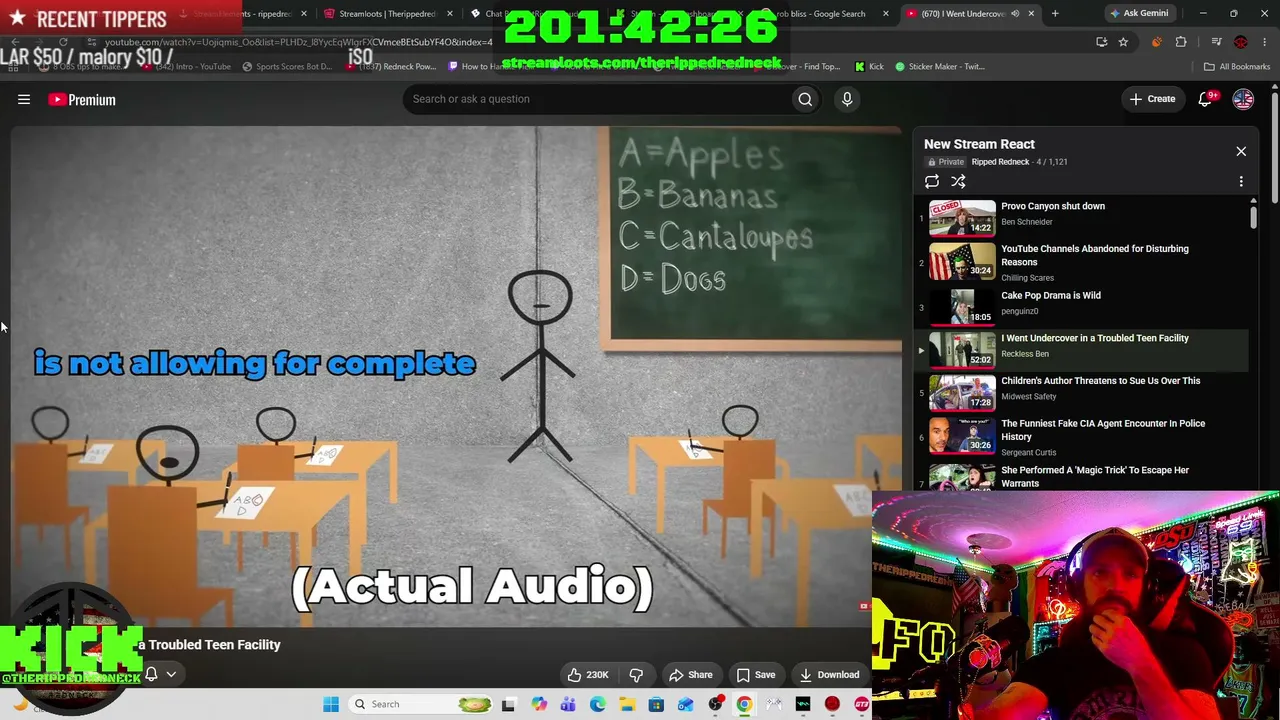Download the video for offline viewing

[829, 675]
